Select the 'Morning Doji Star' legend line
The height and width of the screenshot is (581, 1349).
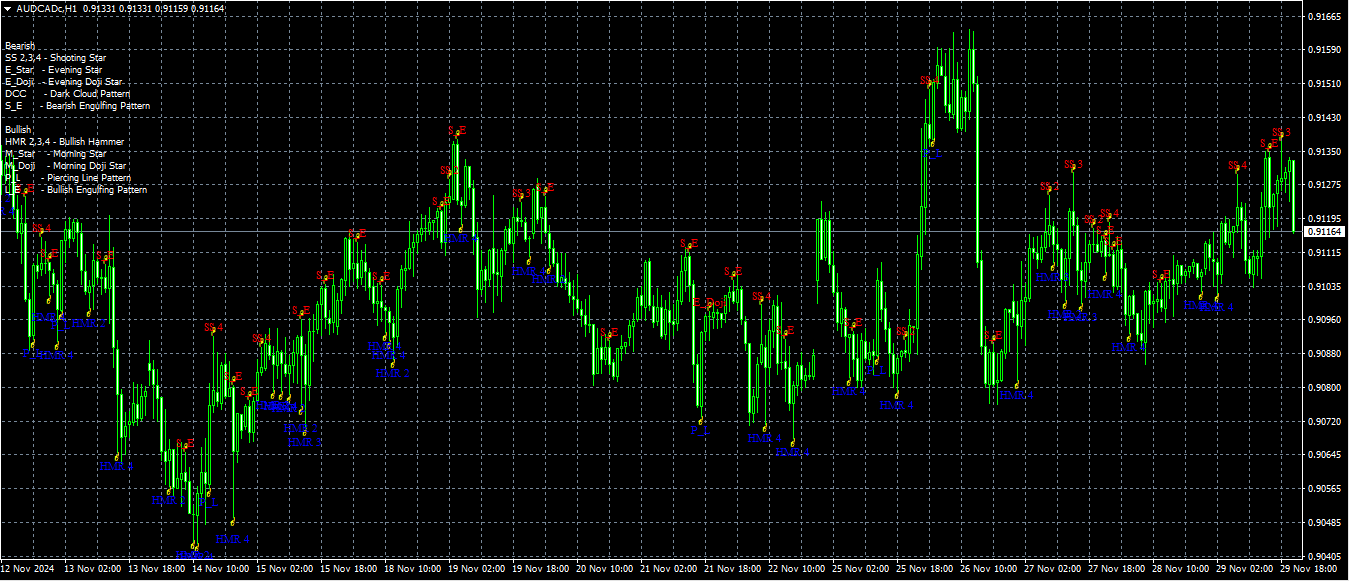click(66, 166)
